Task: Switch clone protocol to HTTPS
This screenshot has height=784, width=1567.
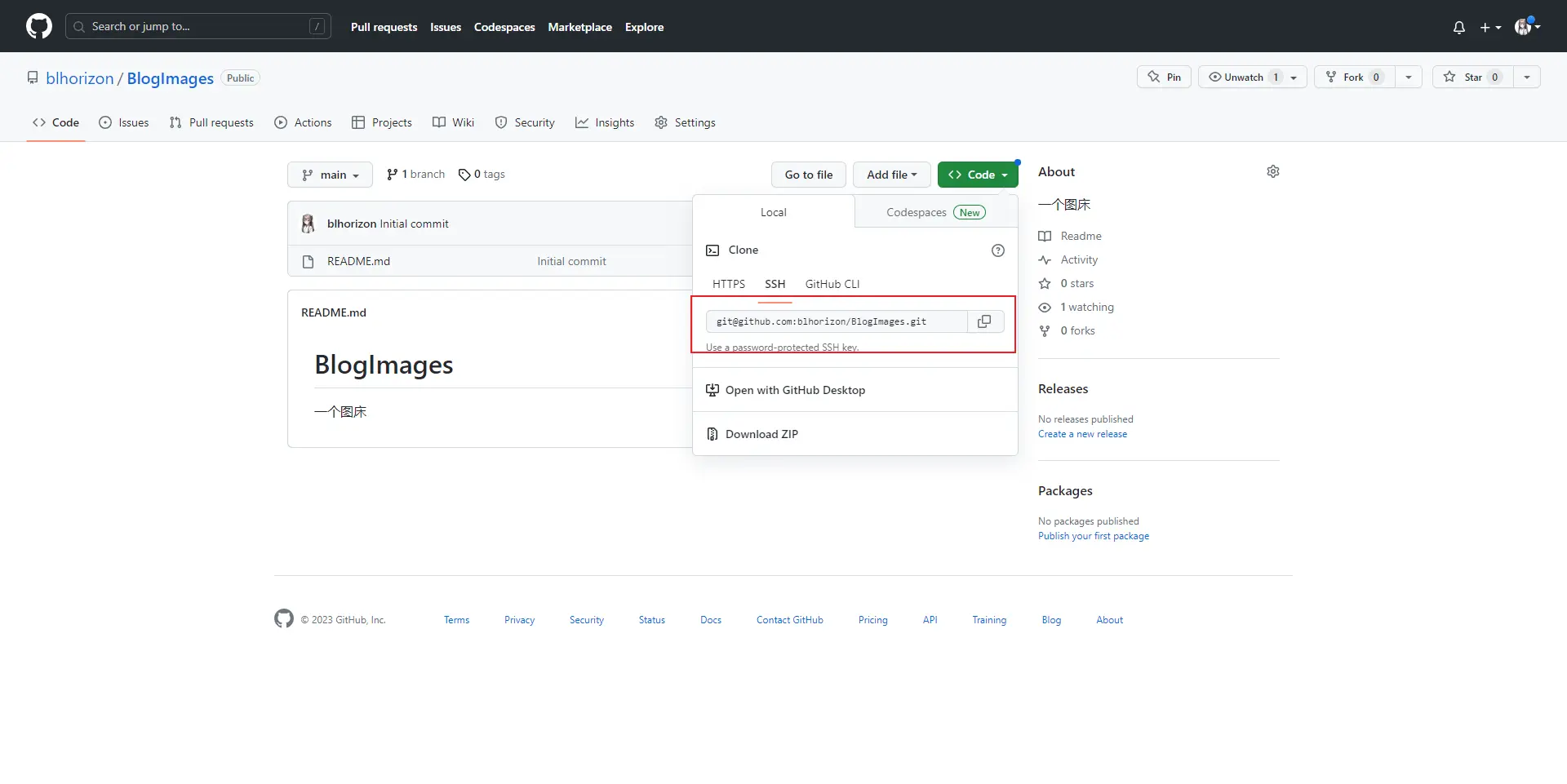Action: tap(728, 284)
